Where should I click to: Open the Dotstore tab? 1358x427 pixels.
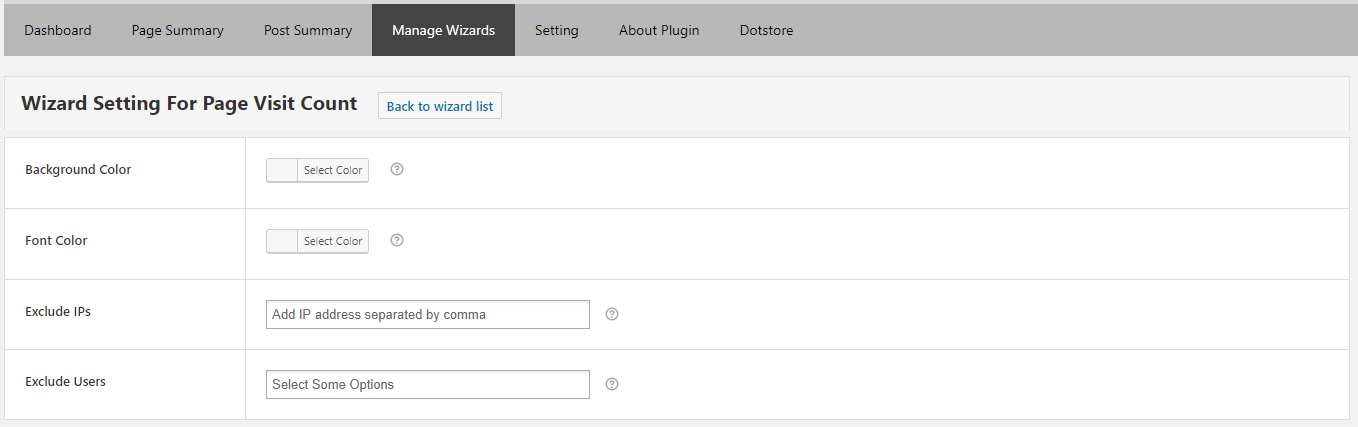point(766,30)
